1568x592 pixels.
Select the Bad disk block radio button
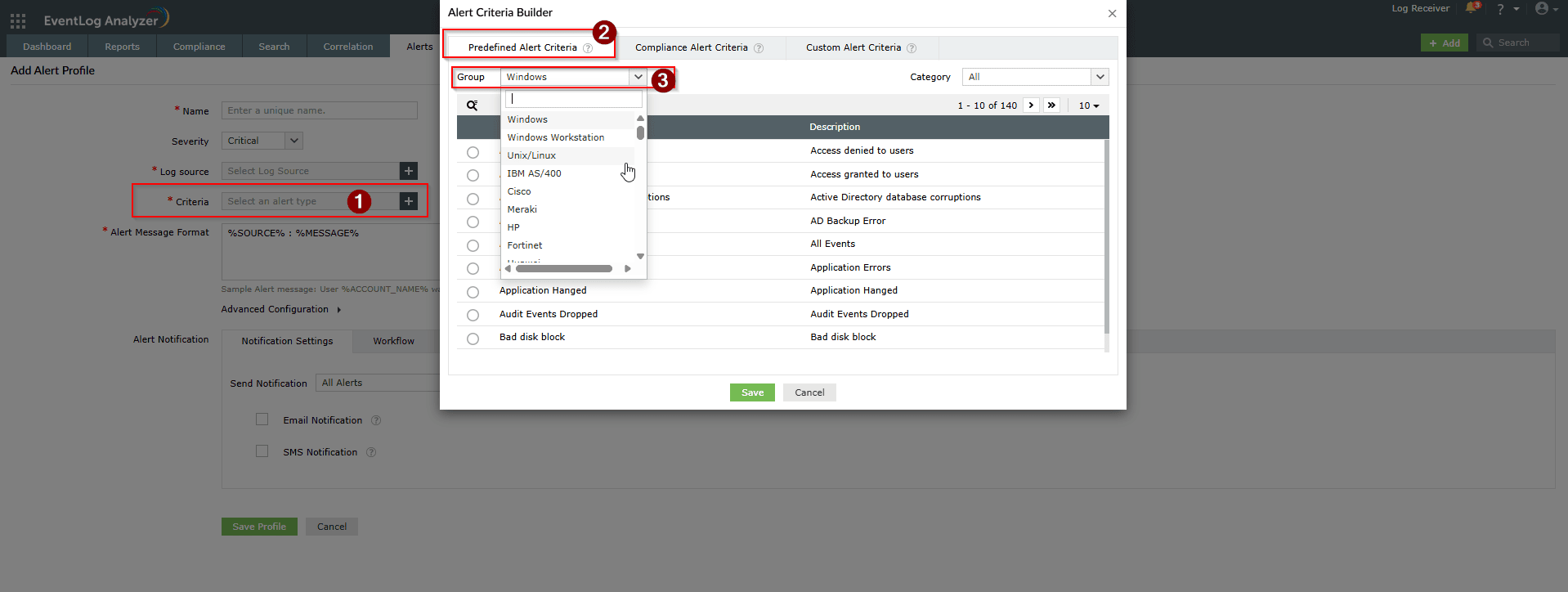[x=473, y=339]
